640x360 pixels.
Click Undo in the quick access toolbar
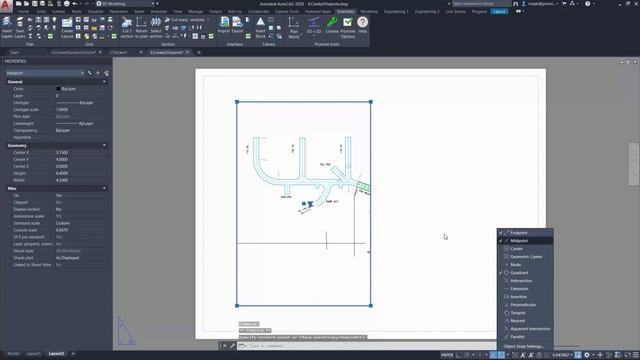pyautogui.click(x=75, y=4)
